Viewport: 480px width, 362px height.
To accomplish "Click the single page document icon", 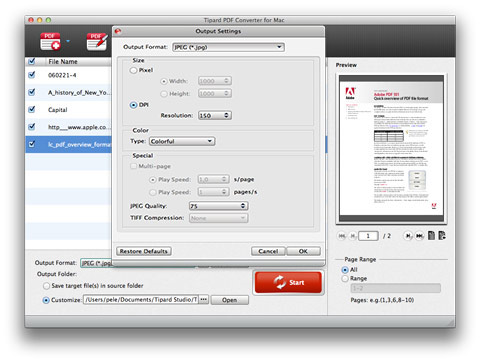I will point(431,235).
